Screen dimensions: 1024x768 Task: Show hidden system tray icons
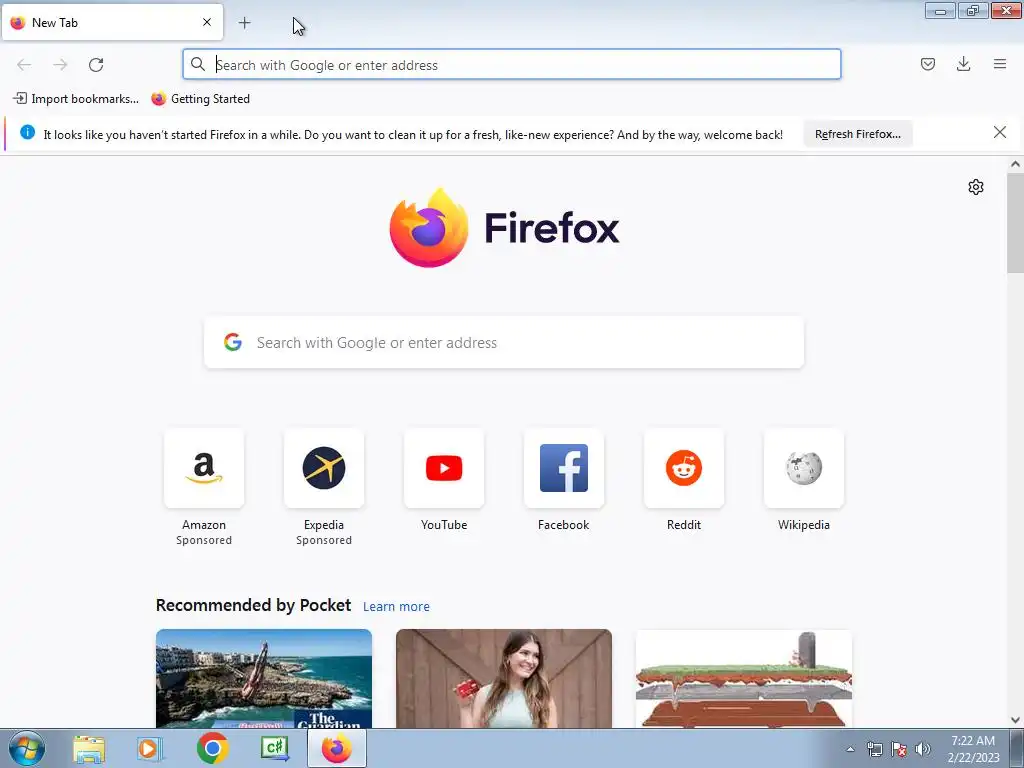pos(850,749)
